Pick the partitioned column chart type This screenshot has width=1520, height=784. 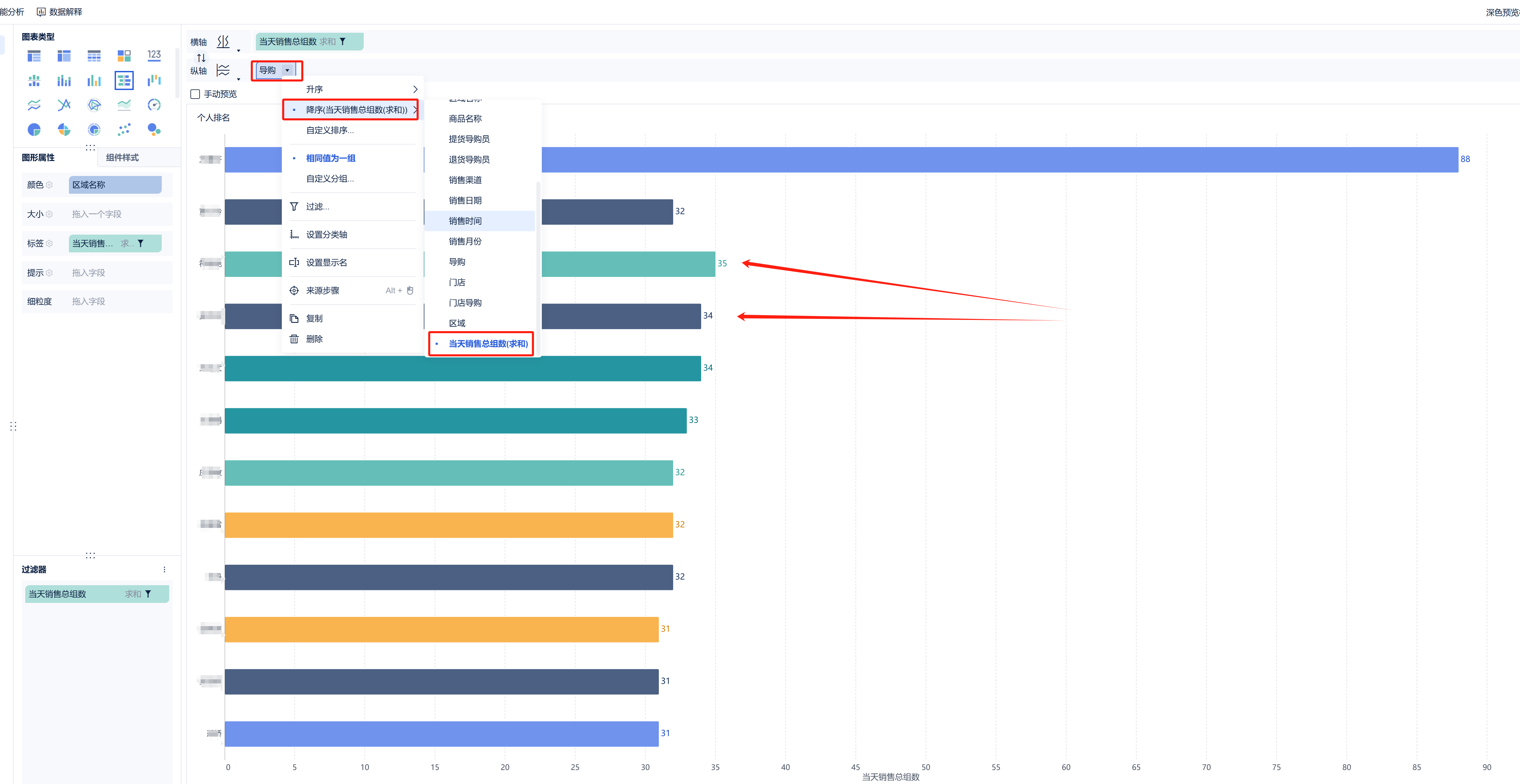click(x=34, y=81)
